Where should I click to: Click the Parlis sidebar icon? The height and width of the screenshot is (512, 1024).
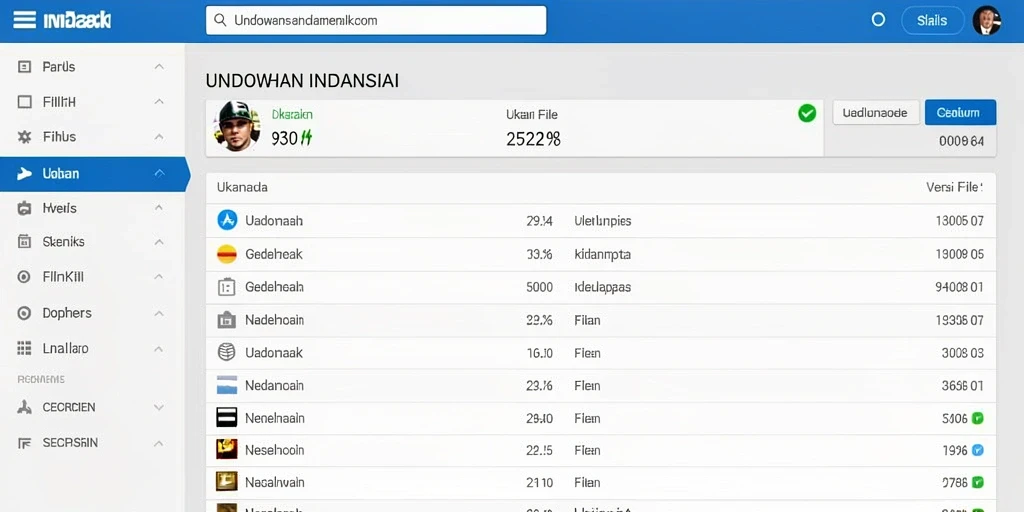coord(24,67)
